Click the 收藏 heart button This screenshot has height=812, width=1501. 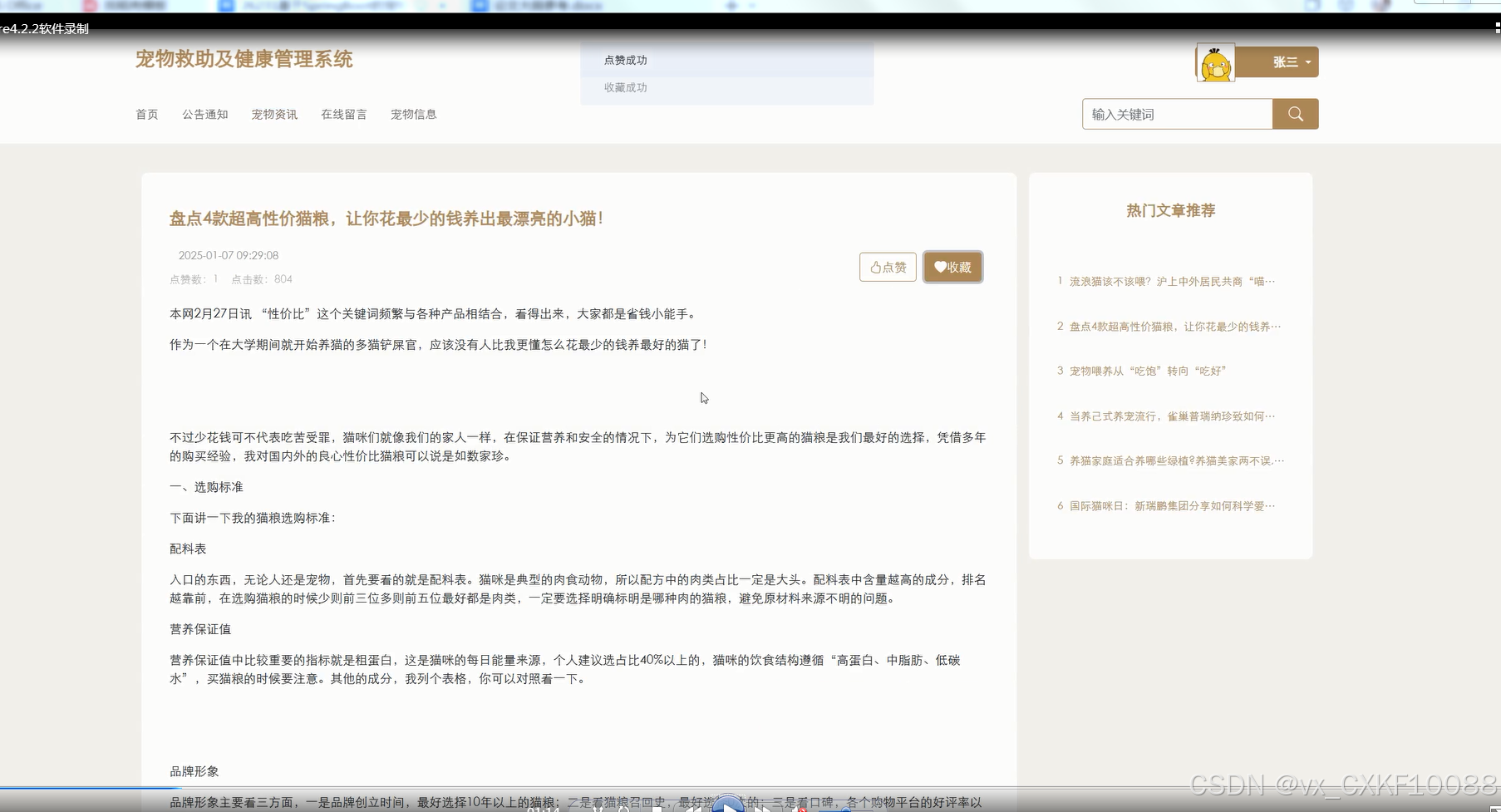pyautogui.click(x=952, y=267)
